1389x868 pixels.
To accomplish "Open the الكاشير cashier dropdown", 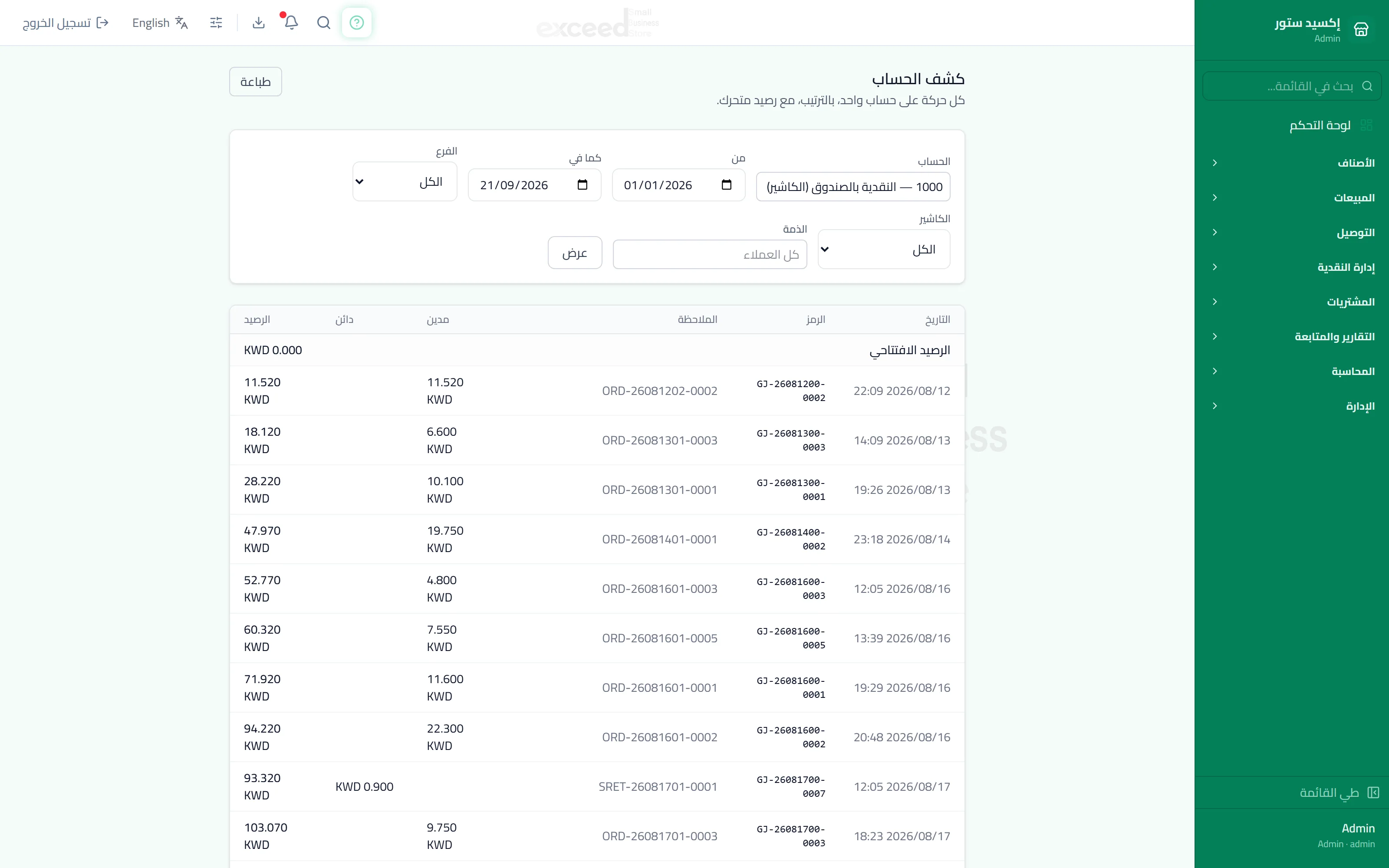I will tap(884, 249).
